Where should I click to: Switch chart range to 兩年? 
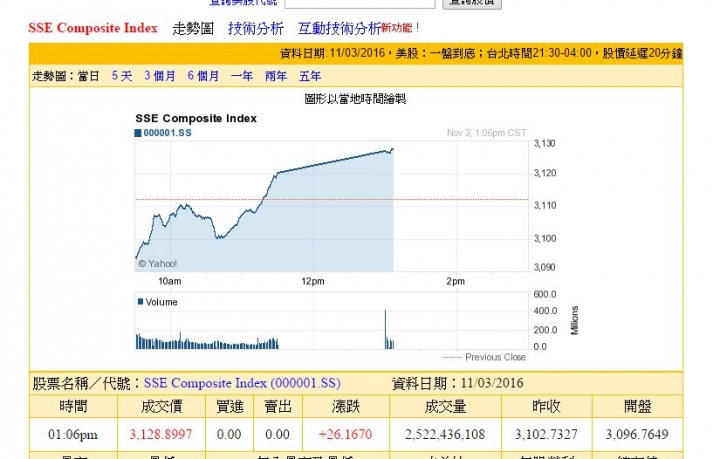tap(276, 76)
